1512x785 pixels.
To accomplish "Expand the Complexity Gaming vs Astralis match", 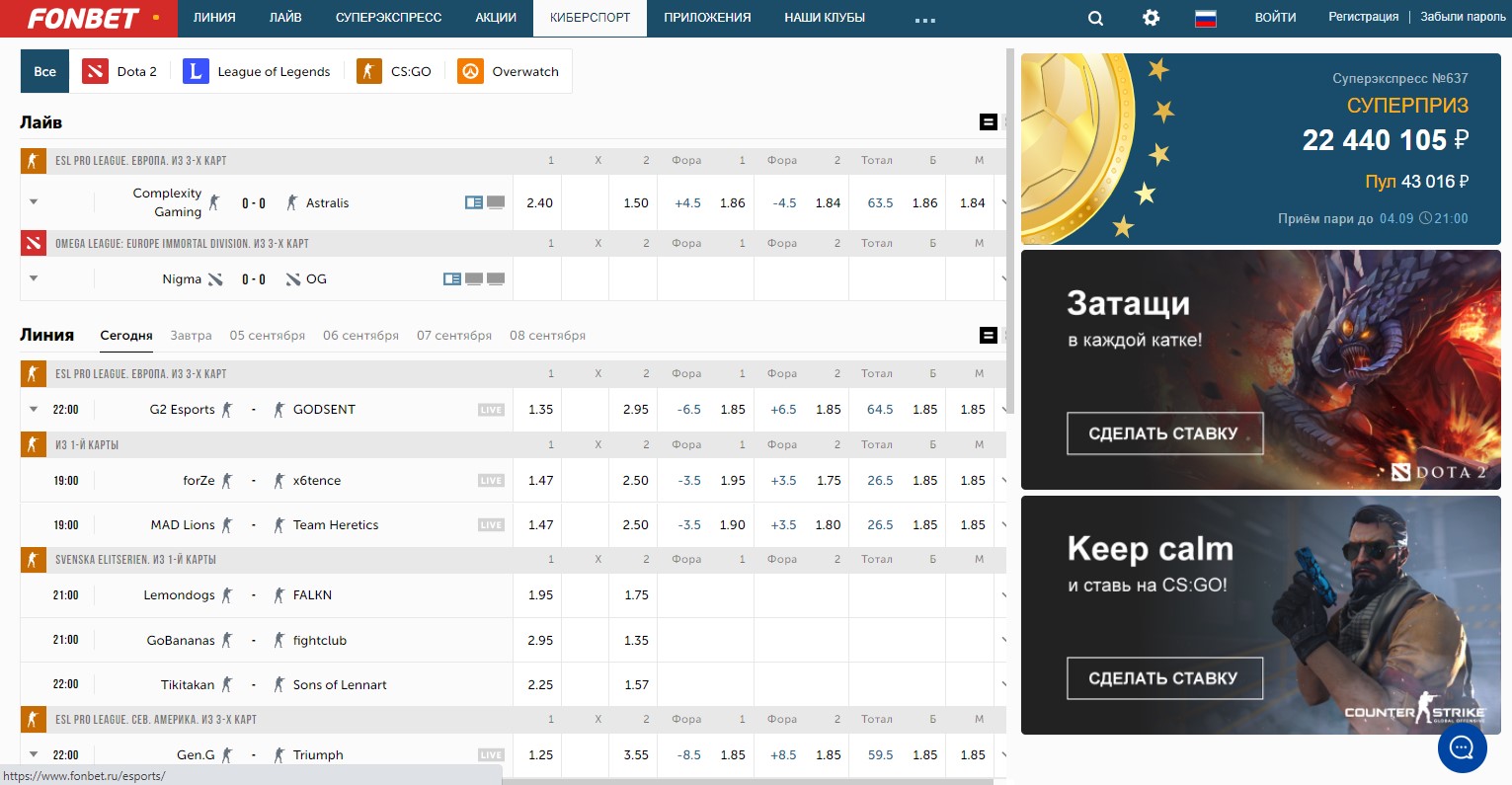I will (34, 202).
